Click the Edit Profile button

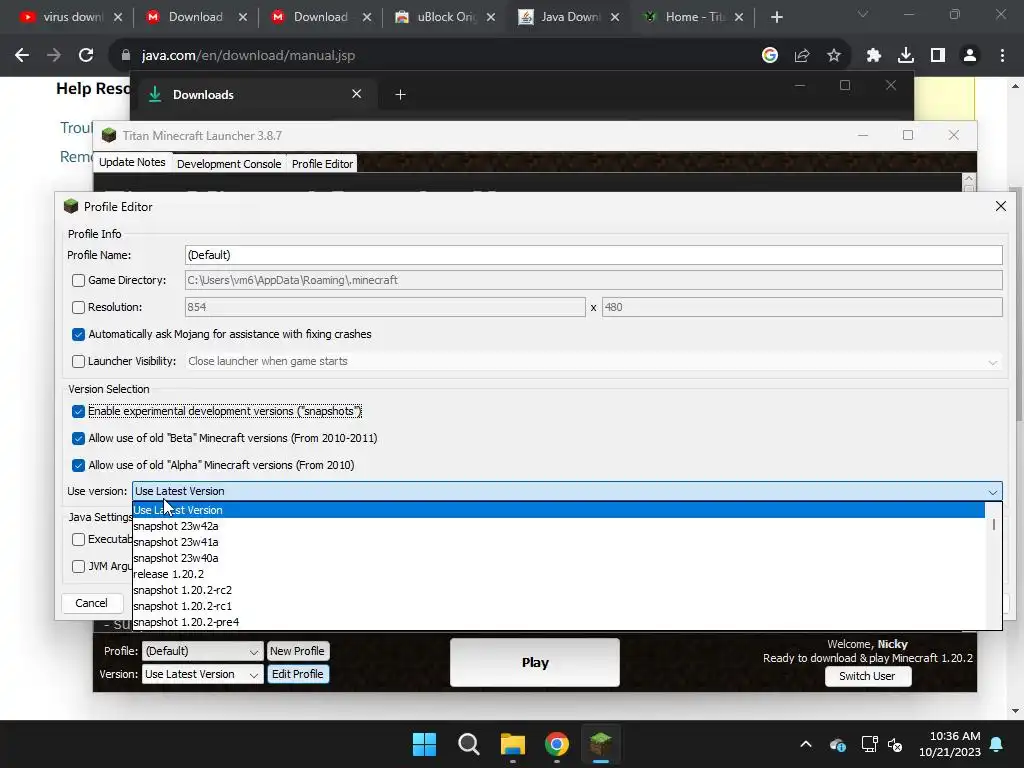pos(297,674)
